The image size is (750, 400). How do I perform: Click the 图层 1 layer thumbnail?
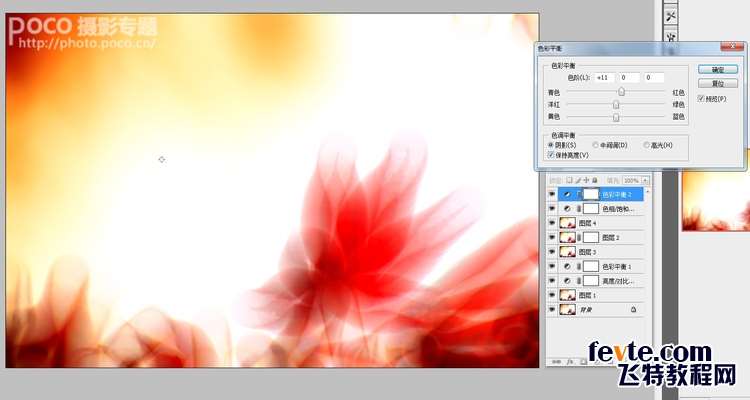point(568,295)
